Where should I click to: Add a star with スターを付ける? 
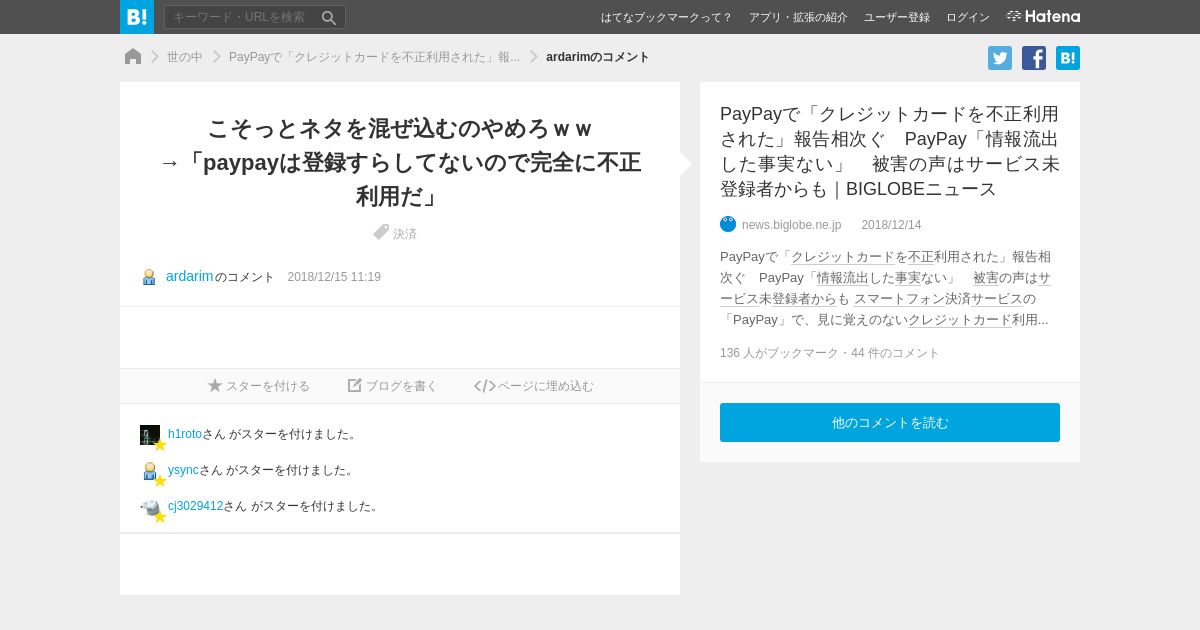[x=259, y=386]
